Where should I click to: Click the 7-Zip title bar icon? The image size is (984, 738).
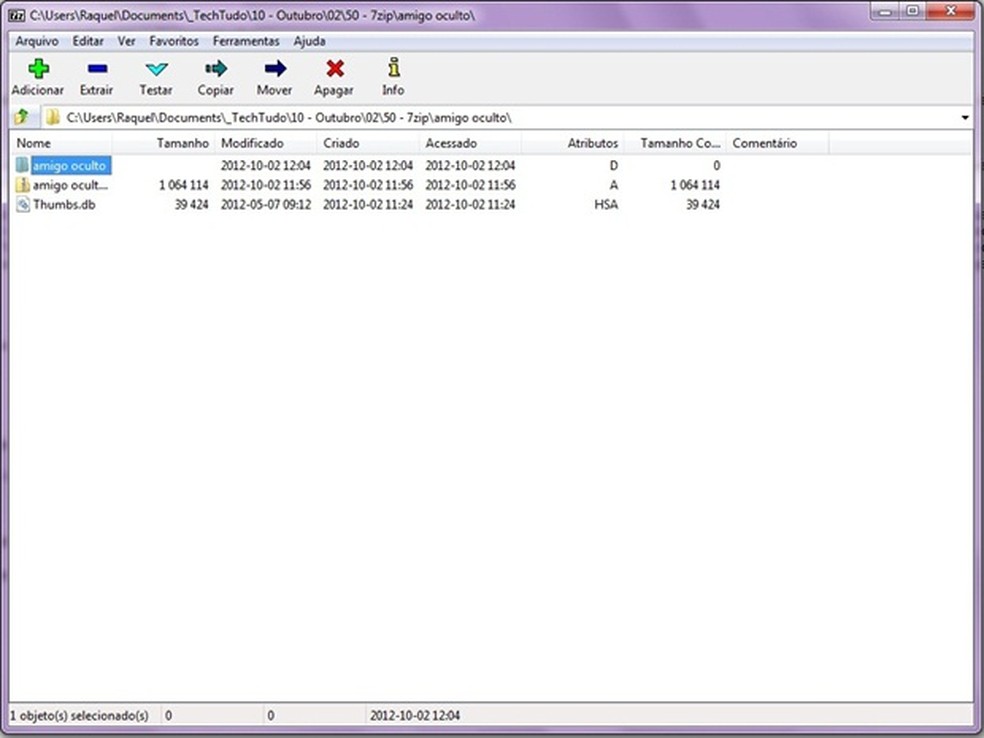point(17,15)
